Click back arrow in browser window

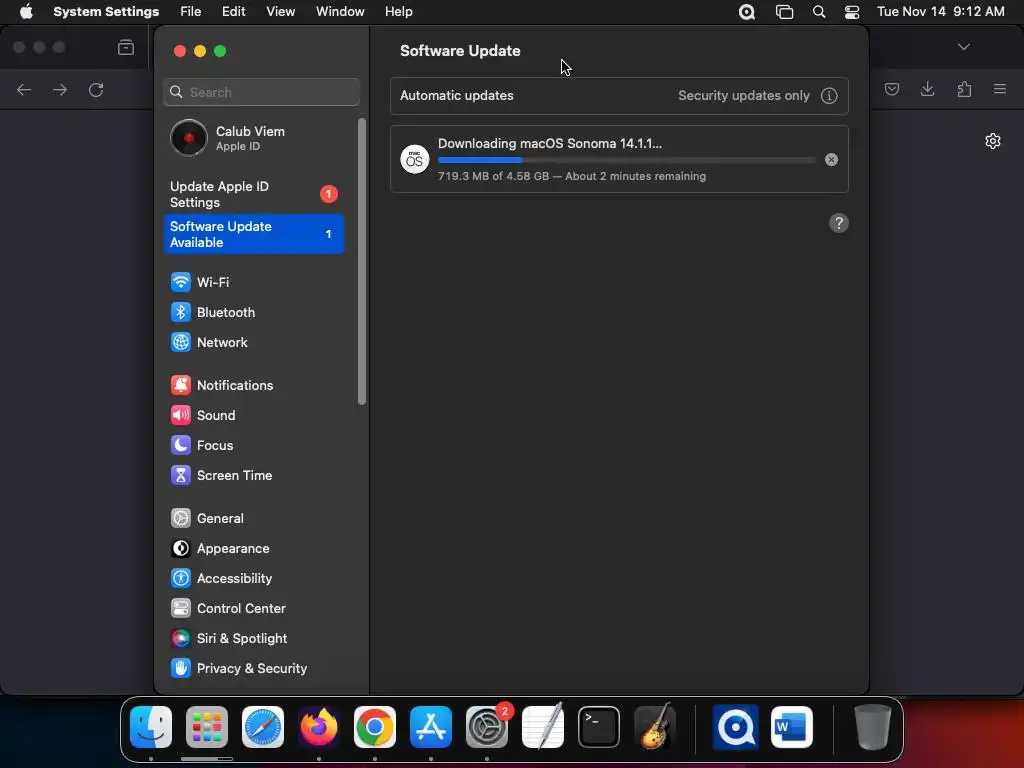click(x=24, y=89)
